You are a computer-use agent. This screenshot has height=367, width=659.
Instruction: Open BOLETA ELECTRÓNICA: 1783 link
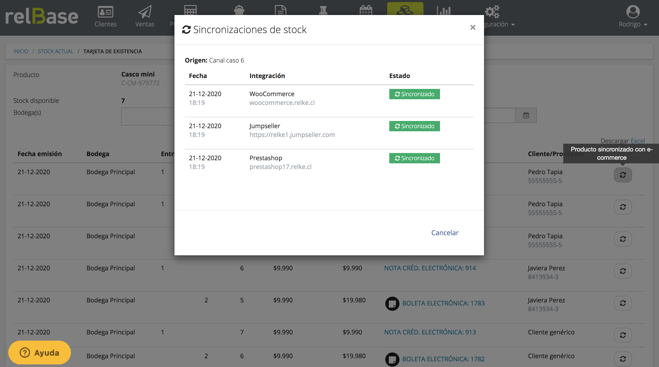pos(443,304)
